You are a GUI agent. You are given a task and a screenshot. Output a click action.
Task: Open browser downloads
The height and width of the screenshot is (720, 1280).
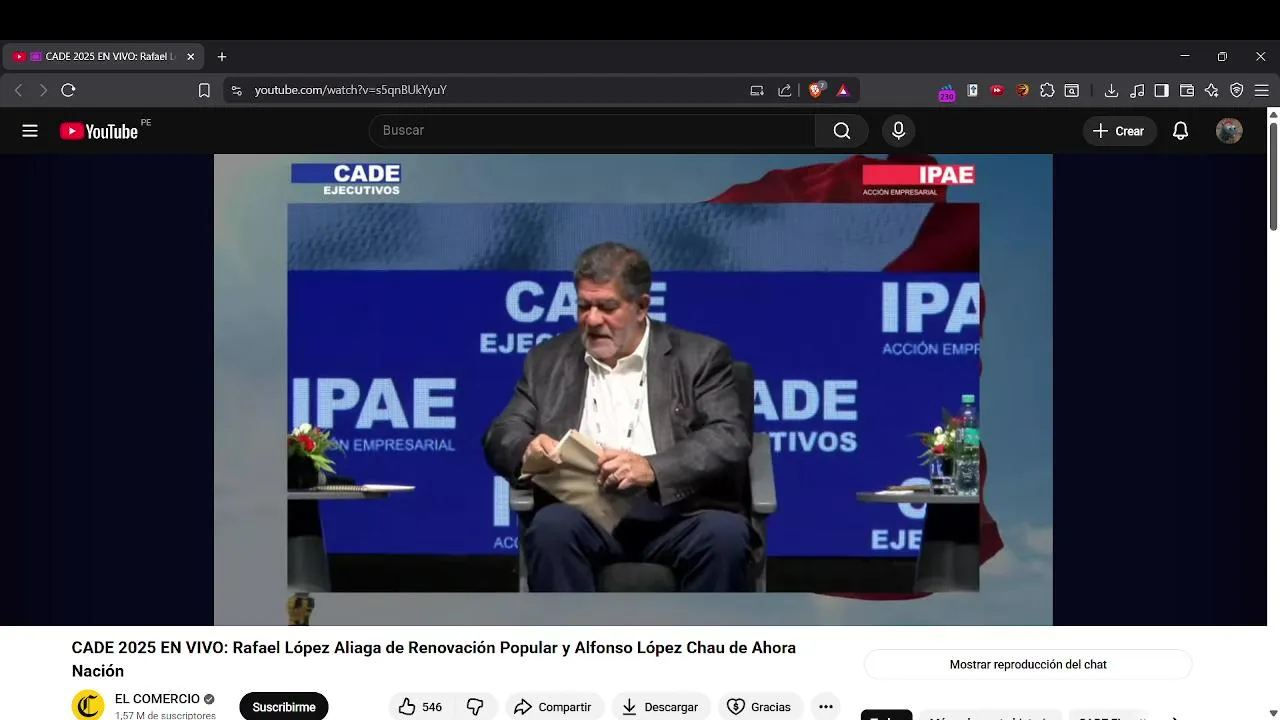(1111, 90)
